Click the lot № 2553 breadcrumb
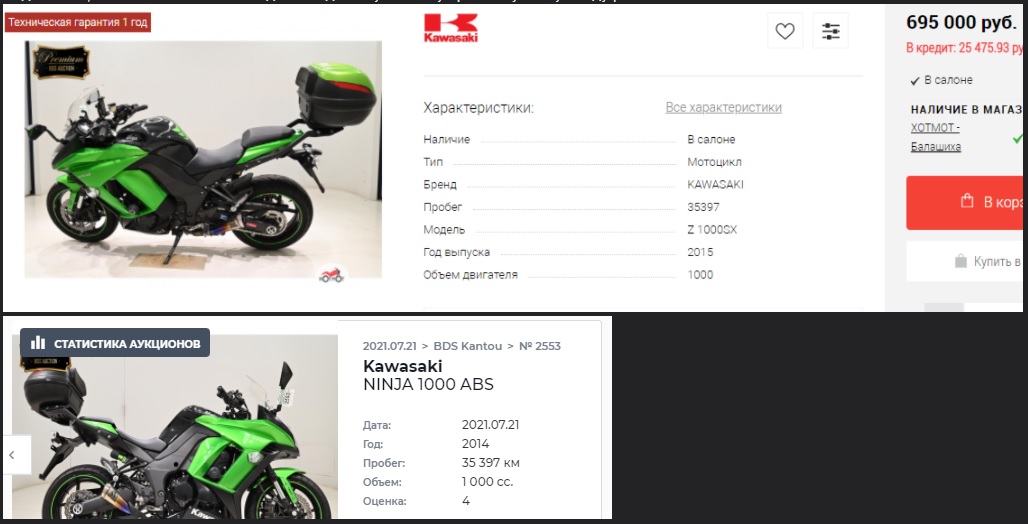The image size is (1028, 524). point(540,346)
